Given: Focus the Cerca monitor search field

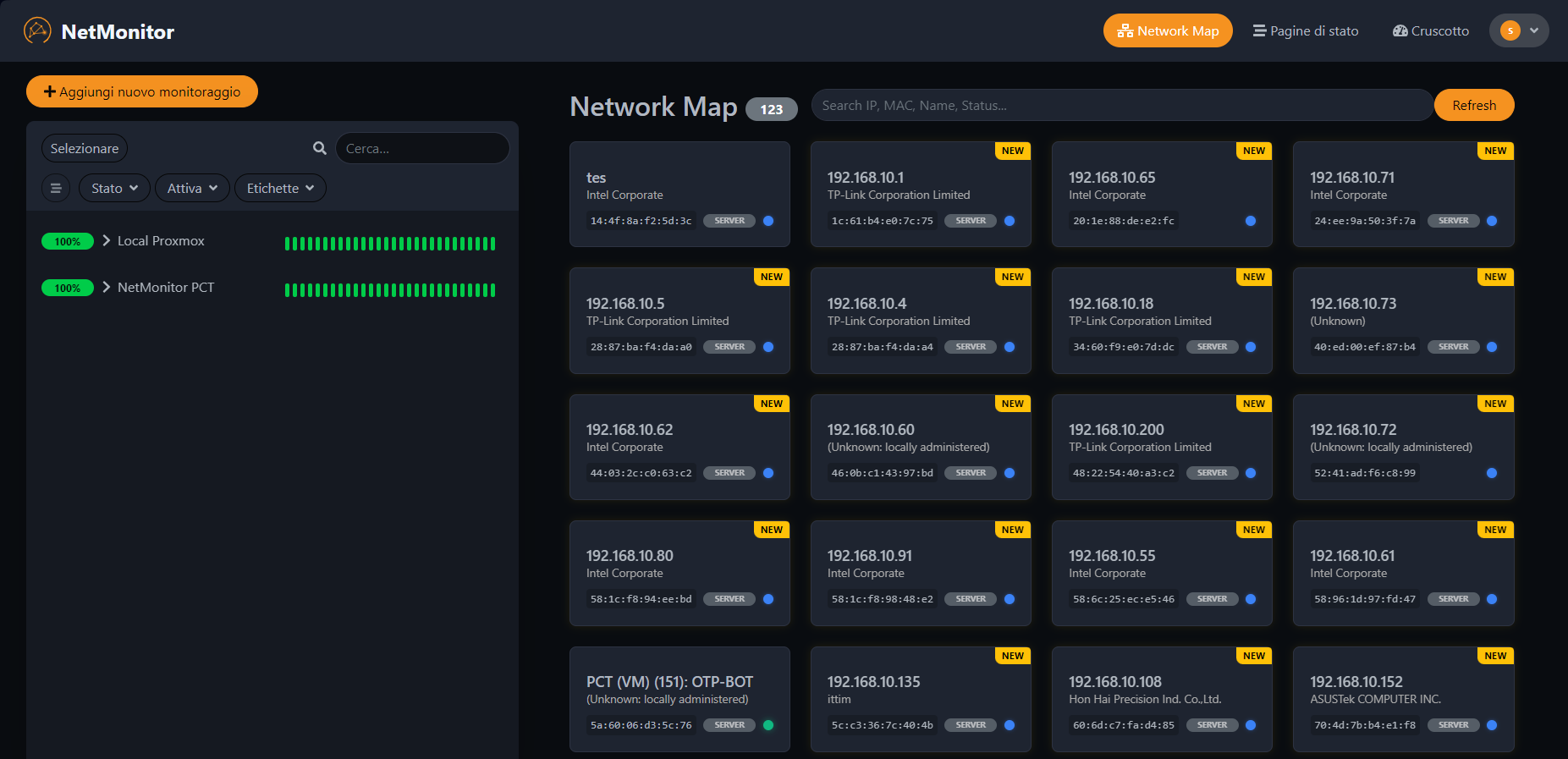Looking at the screenshot, I should 422,148.
